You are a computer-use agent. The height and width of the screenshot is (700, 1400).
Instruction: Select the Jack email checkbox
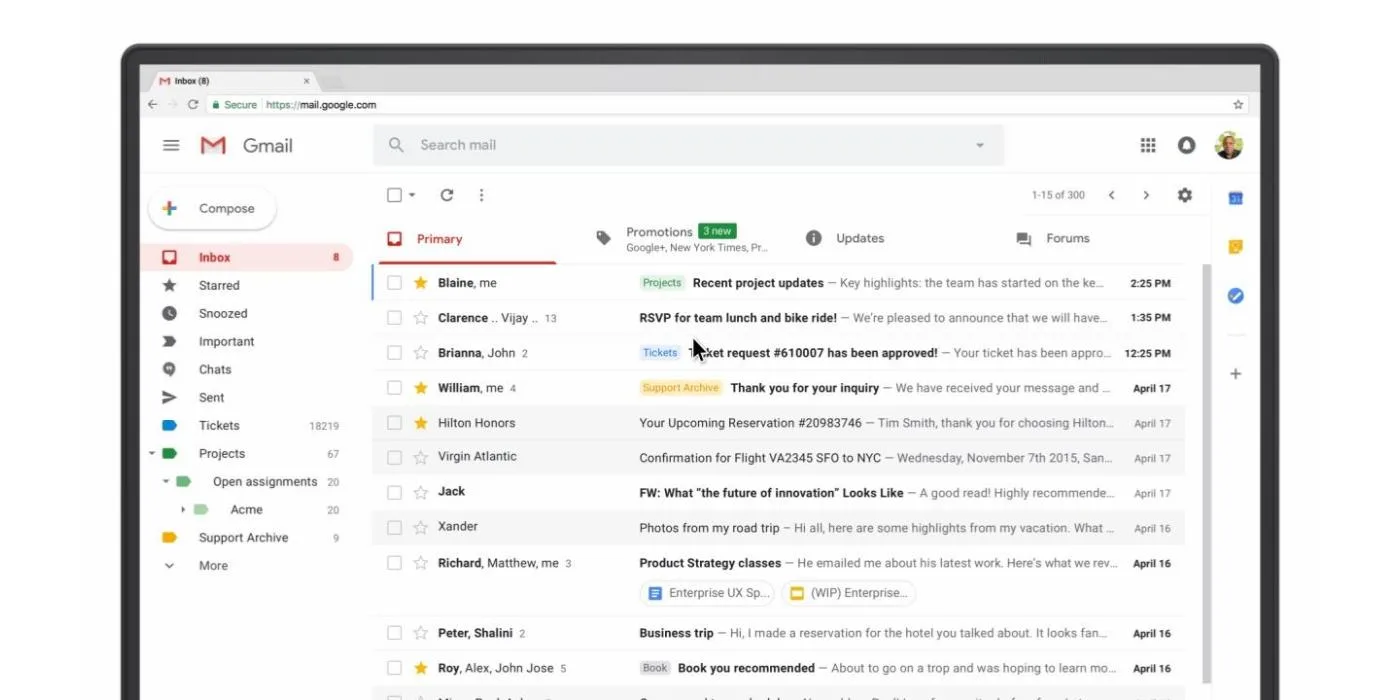[x=394, y=493]
